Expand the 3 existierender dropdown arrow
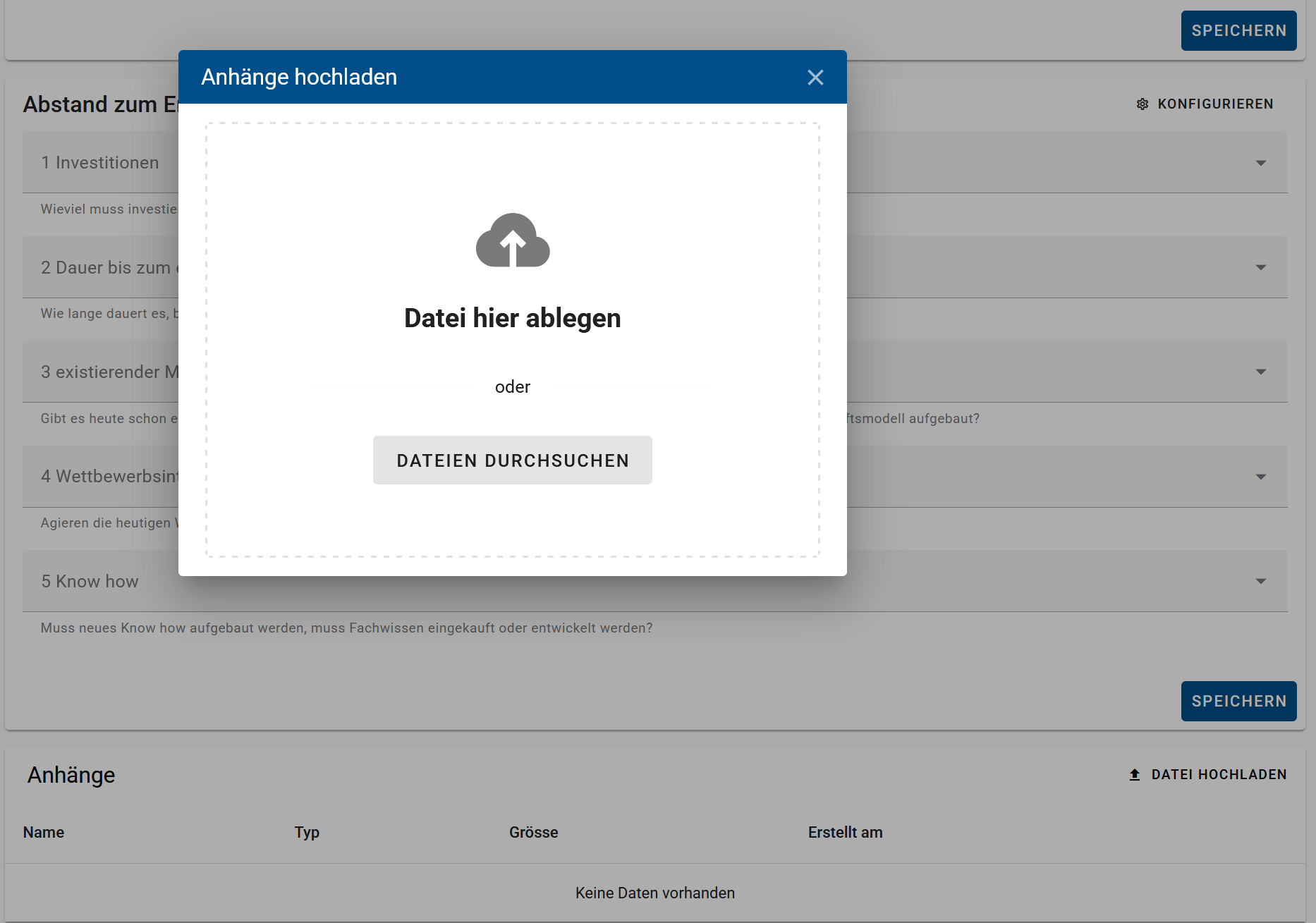Viewport: 1316px width, 923px height. click(1261, 372)
